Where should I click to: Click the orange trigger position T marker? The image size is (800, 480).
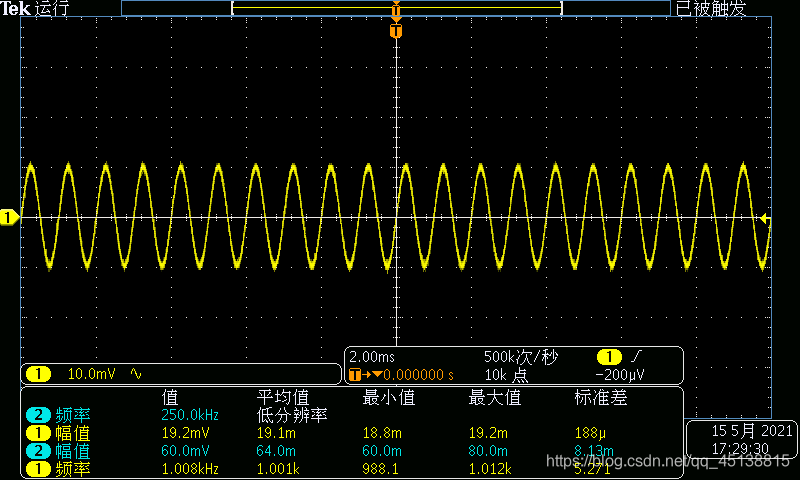point(396,31)
